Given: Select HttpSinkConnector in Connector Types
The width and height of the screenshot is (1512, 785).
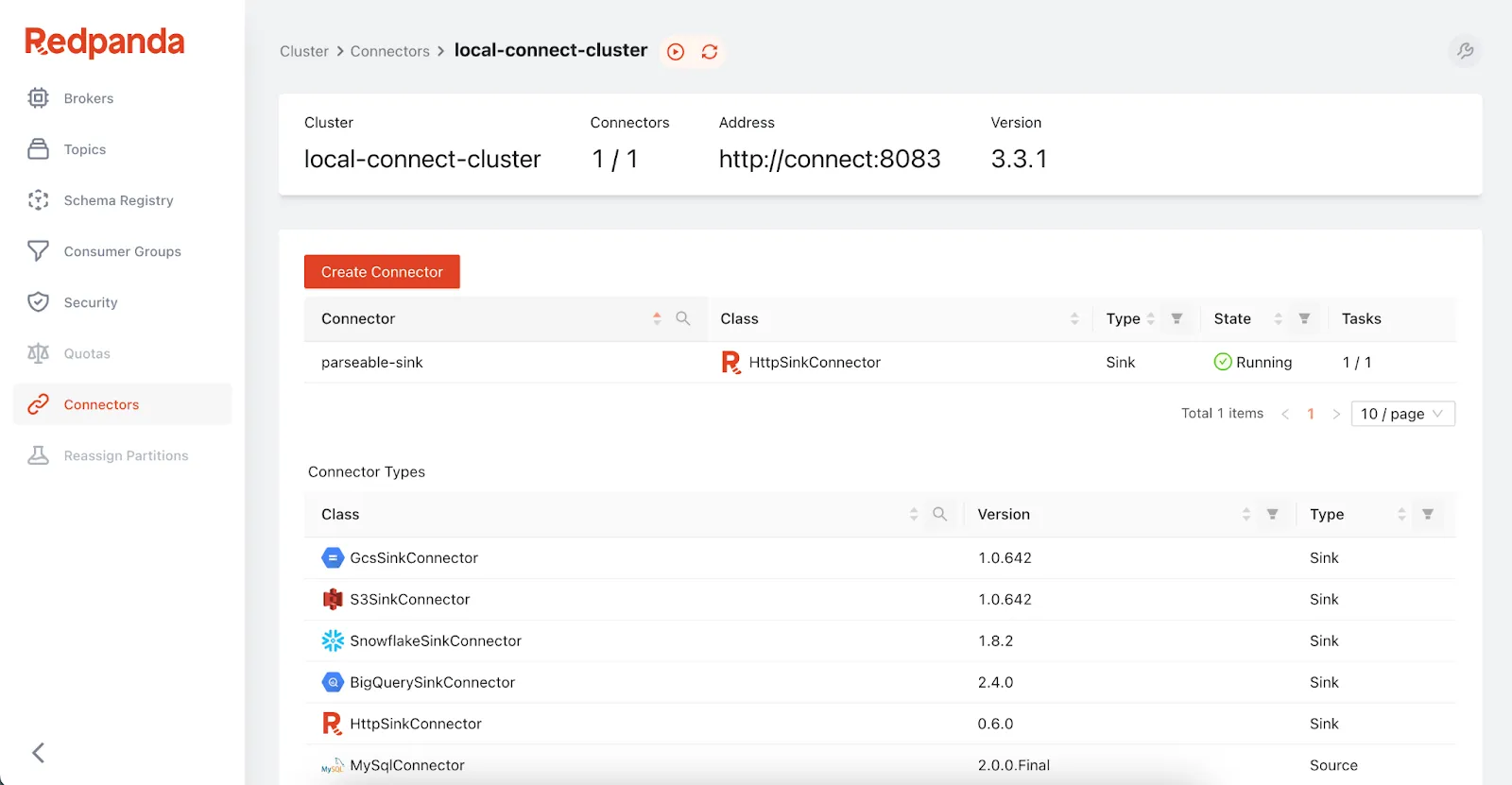Looking at the screenshot, I should (880, 725).
